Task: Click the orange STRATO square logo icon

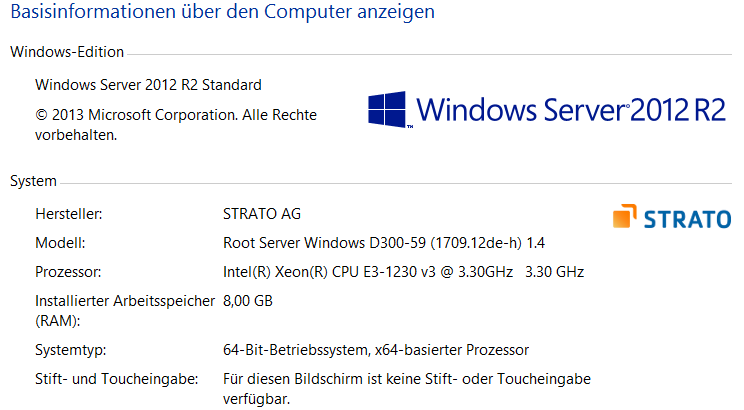Action: point(626,217)
